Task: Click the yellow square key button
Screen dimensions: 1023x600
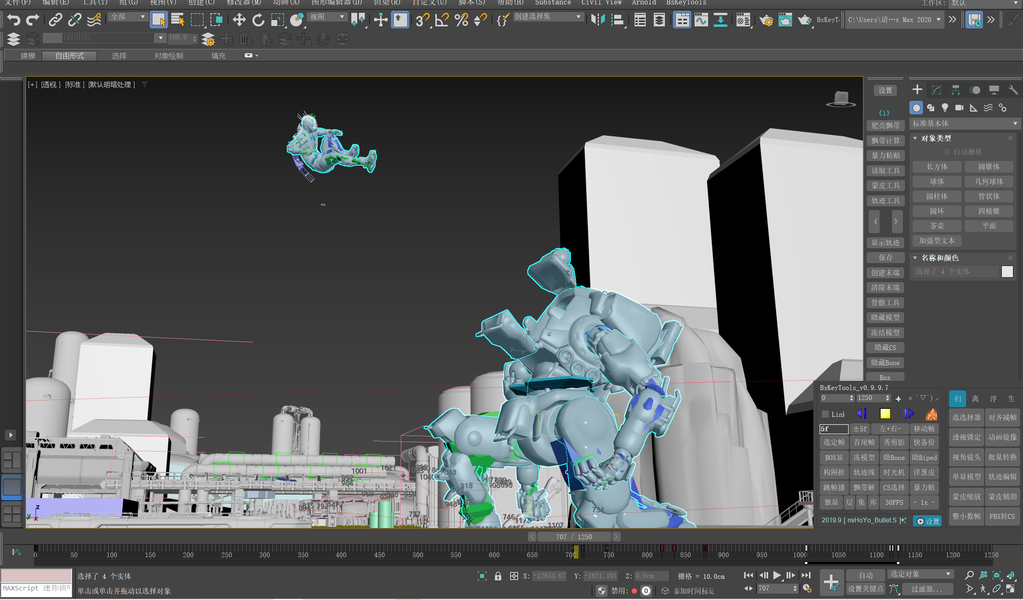Action: [x=885, y=413]
